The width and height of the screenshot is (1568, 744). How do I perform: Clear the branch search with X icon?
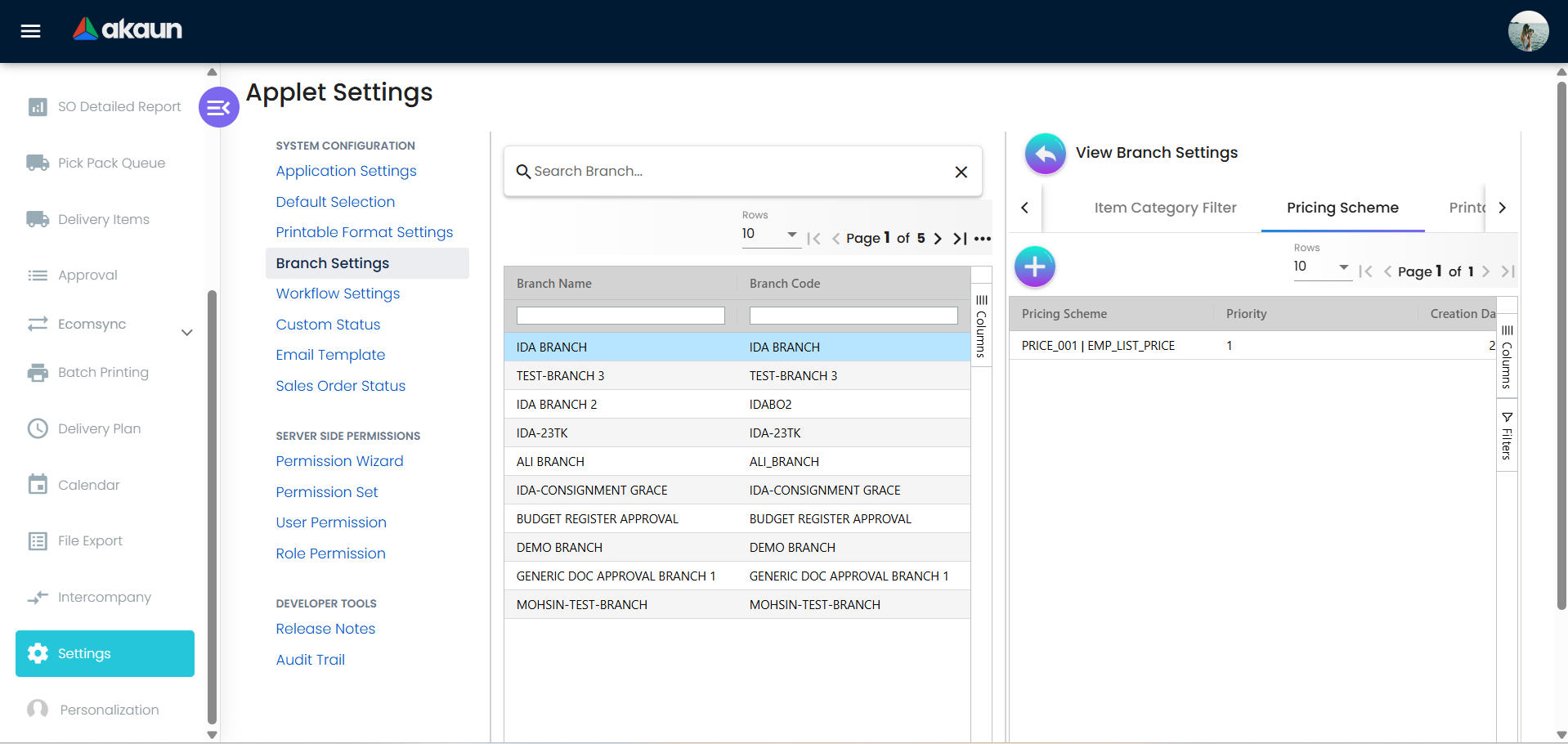pyautogui.click(x=961, y=172)
